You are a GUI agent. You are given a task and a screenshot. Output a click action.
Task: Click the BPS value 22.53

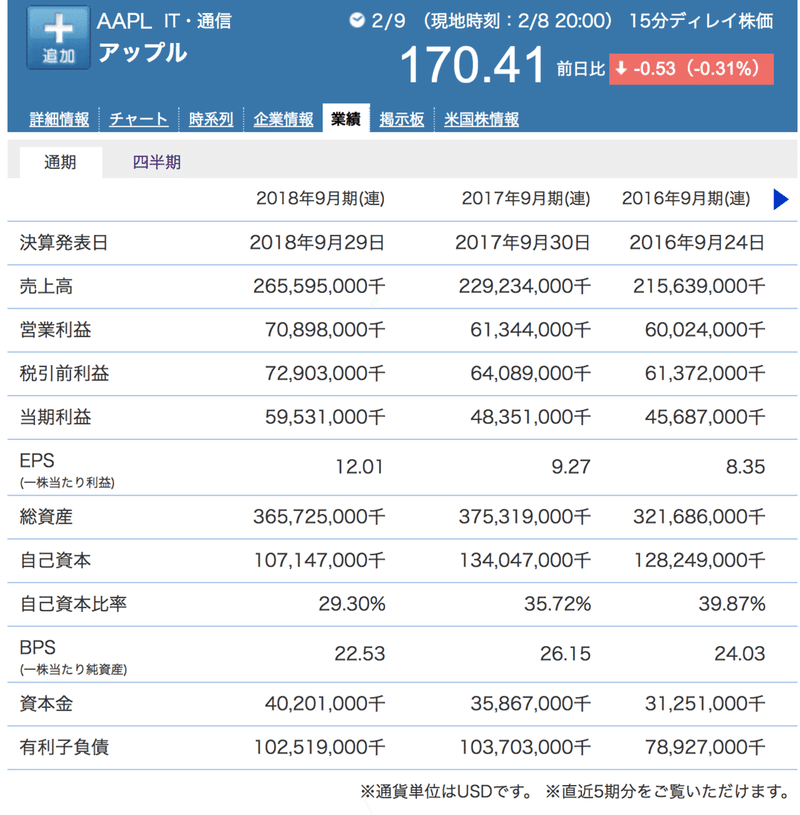[x=360, y=654]
